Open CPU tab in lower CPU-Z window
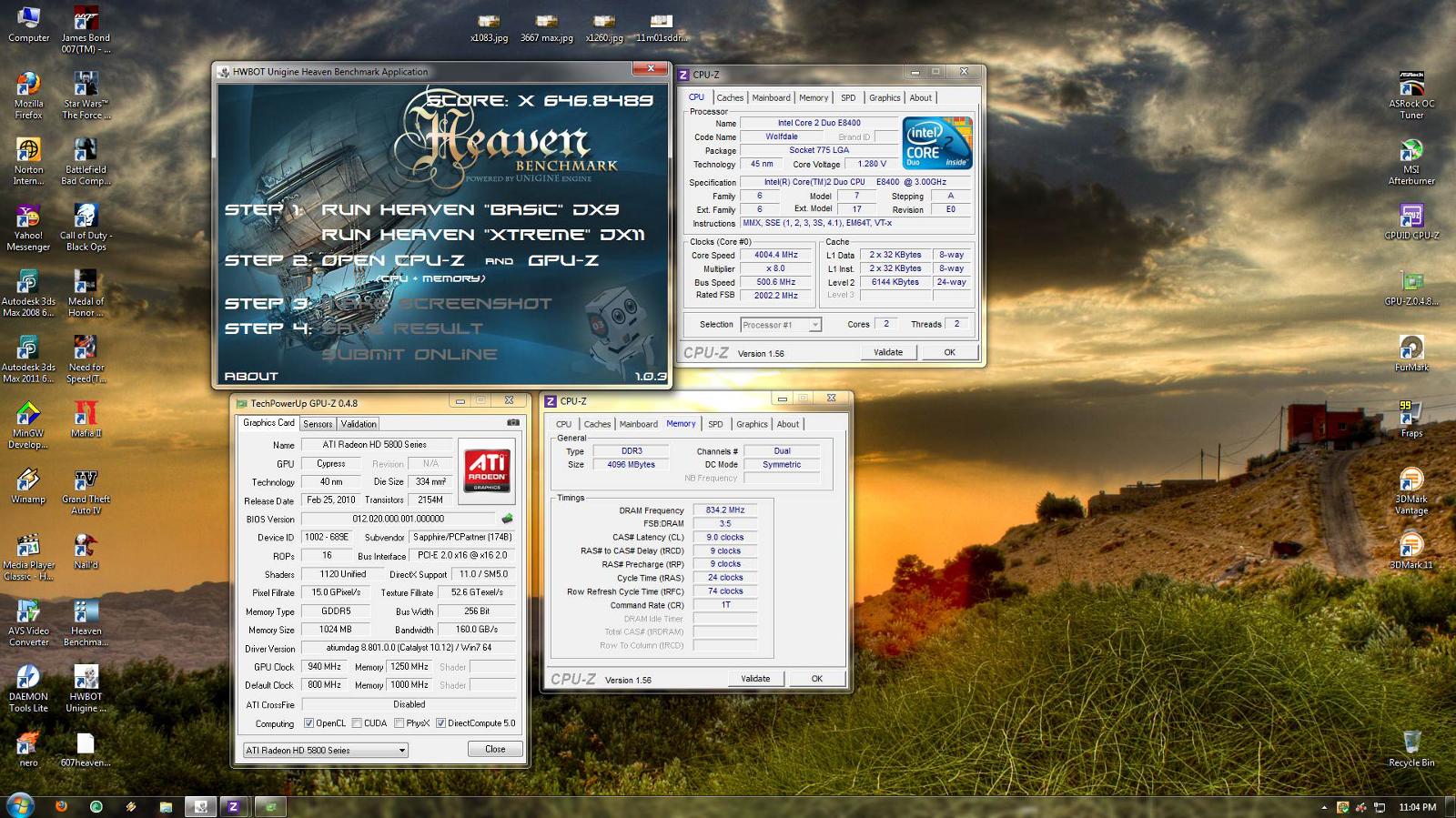Screen dimensions: 1456x818 tap(564, 424)
